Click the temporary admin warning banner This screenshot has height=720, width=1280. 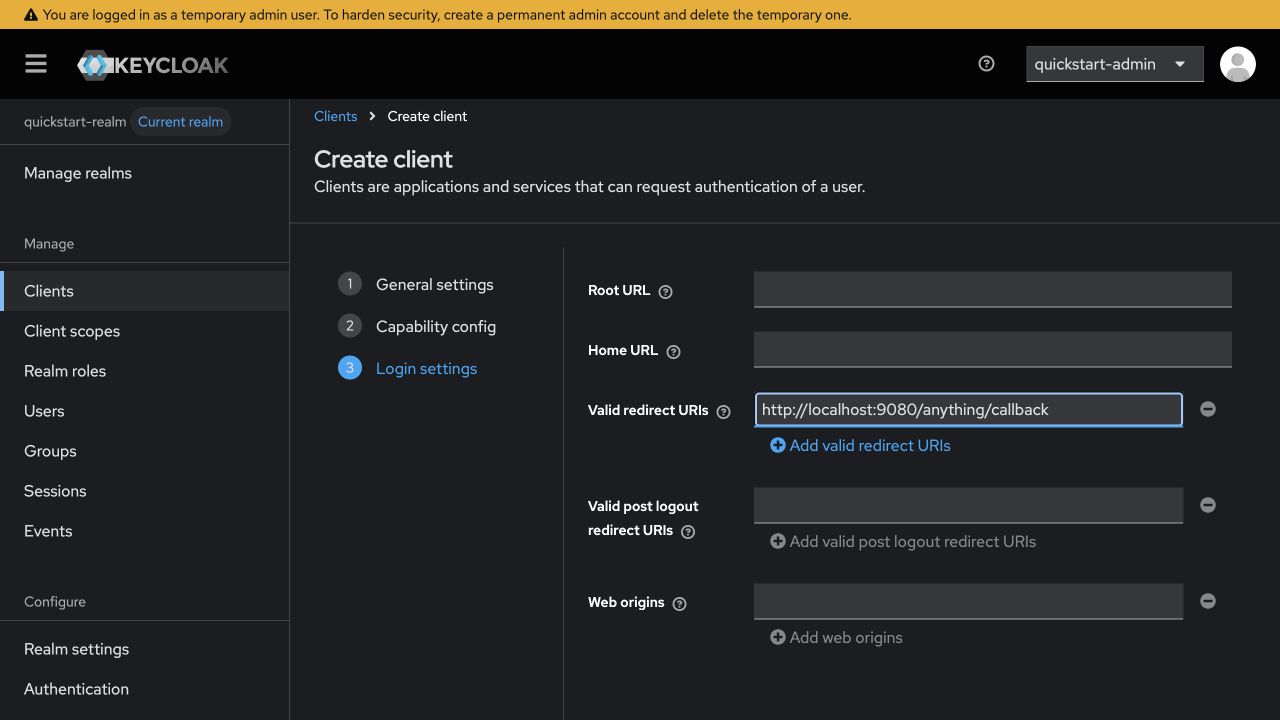click(640, 14)
